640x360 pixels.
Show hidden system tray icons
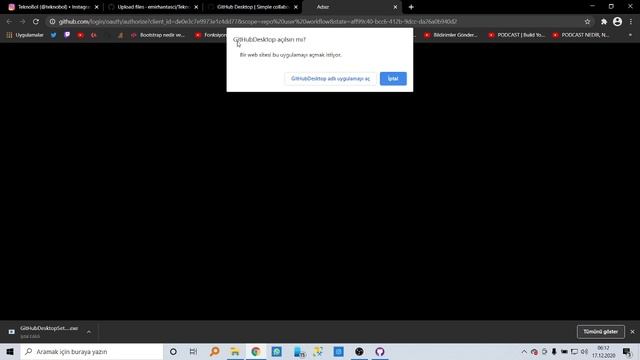click(x=524, y=351)
